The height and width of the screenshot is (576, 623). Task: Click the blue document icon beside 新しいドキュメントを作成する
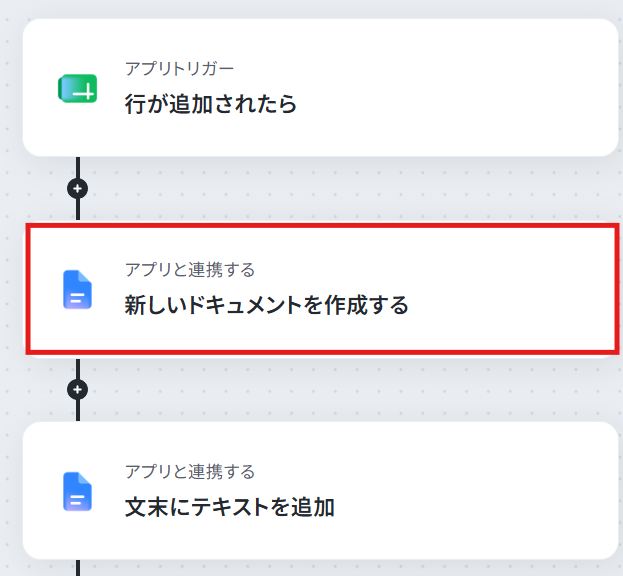tap(77, 290)
